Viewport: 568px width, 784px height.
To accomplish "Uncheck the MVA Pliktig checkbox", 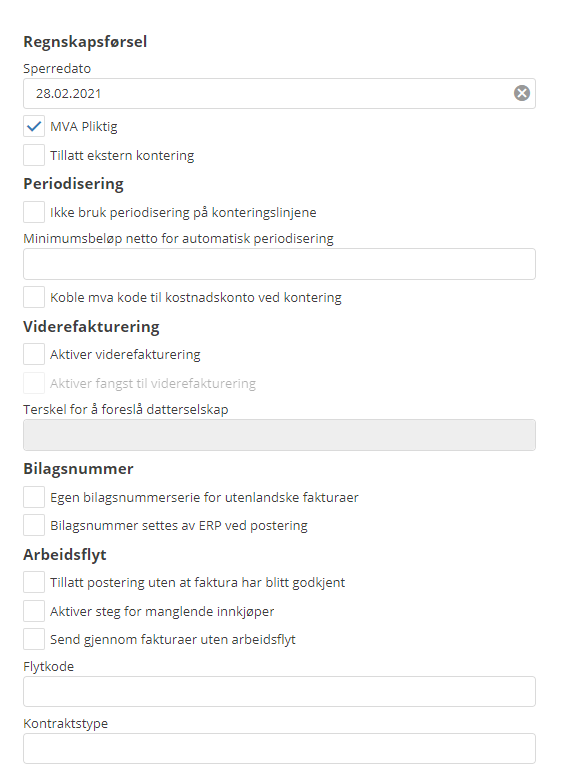I will click(x=34, y=126).
